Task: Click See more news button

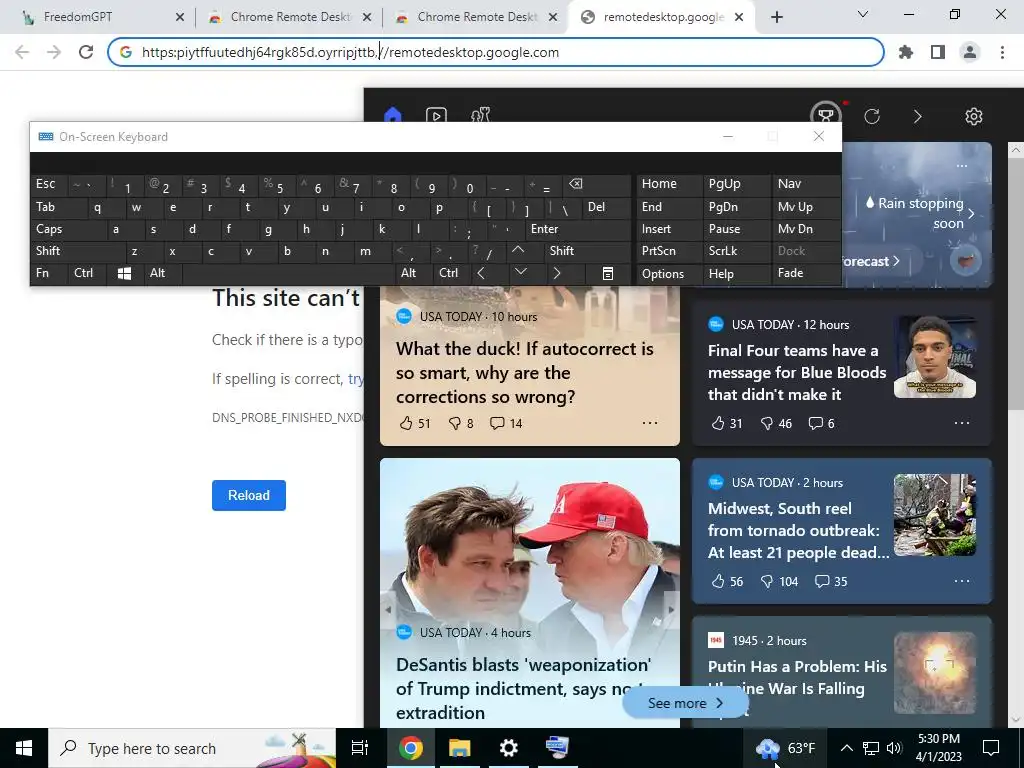Action: pos(685,703)
